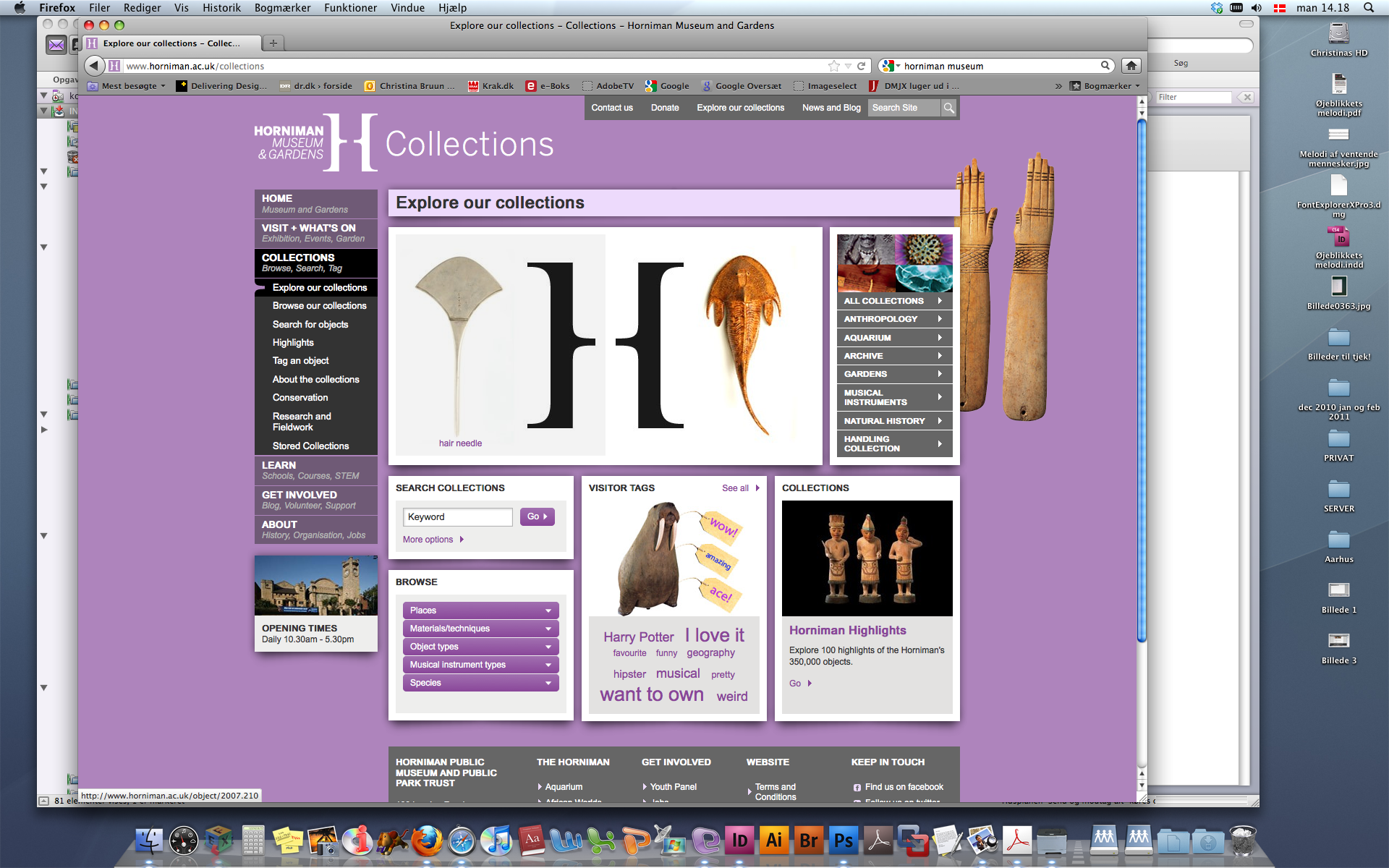Open Finder from the Dock
Image resolution: width=1389 pixels, height=868 pixels.
(150, 841)
